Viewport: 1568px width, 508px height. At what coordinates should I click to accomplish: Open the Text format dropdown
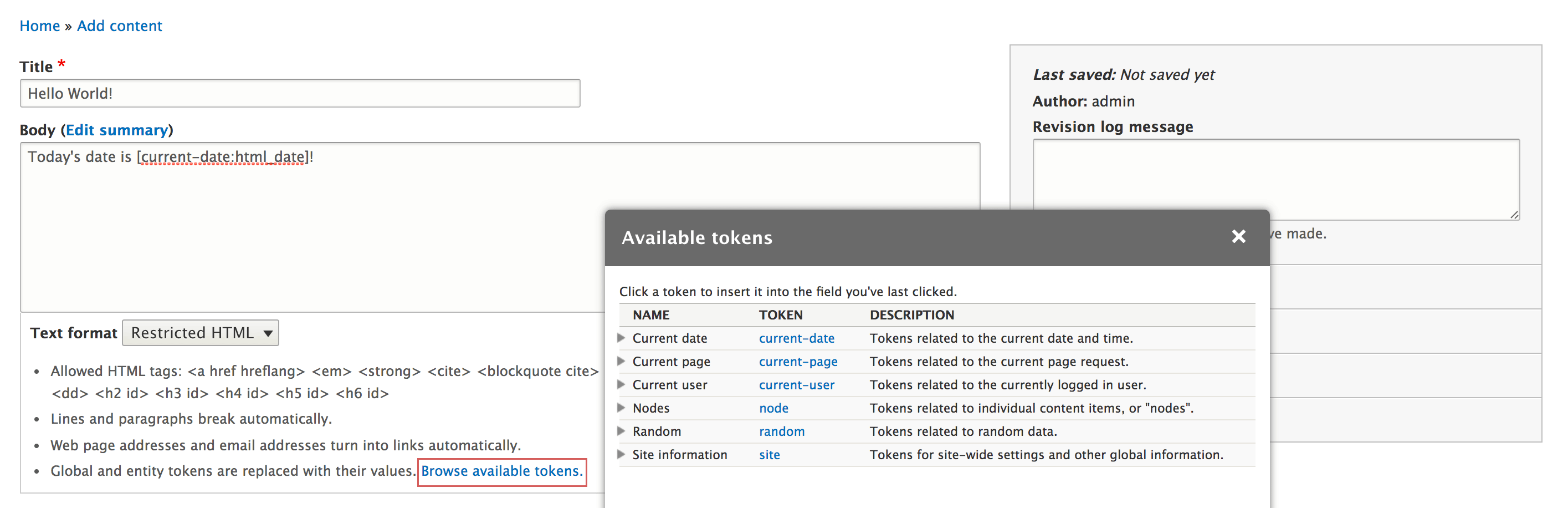(200, 333)
